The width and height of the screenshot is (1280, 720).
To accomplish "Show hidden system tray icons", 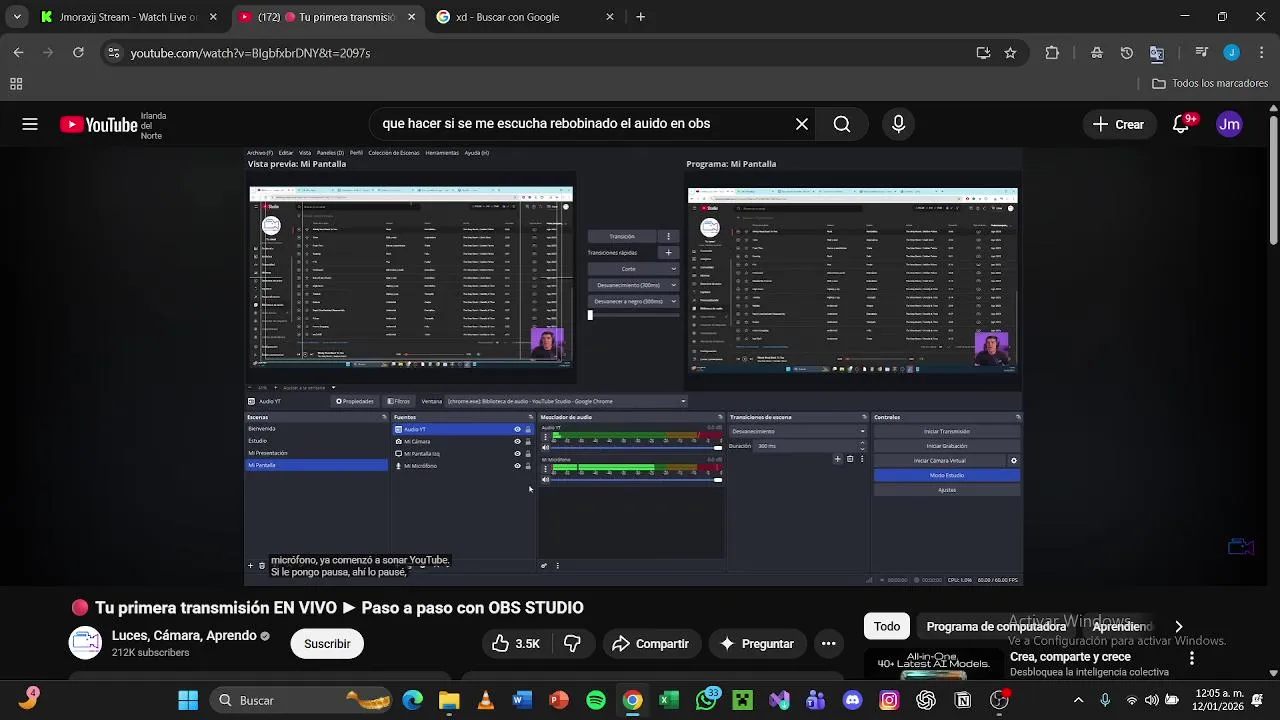I will 1078,700.
